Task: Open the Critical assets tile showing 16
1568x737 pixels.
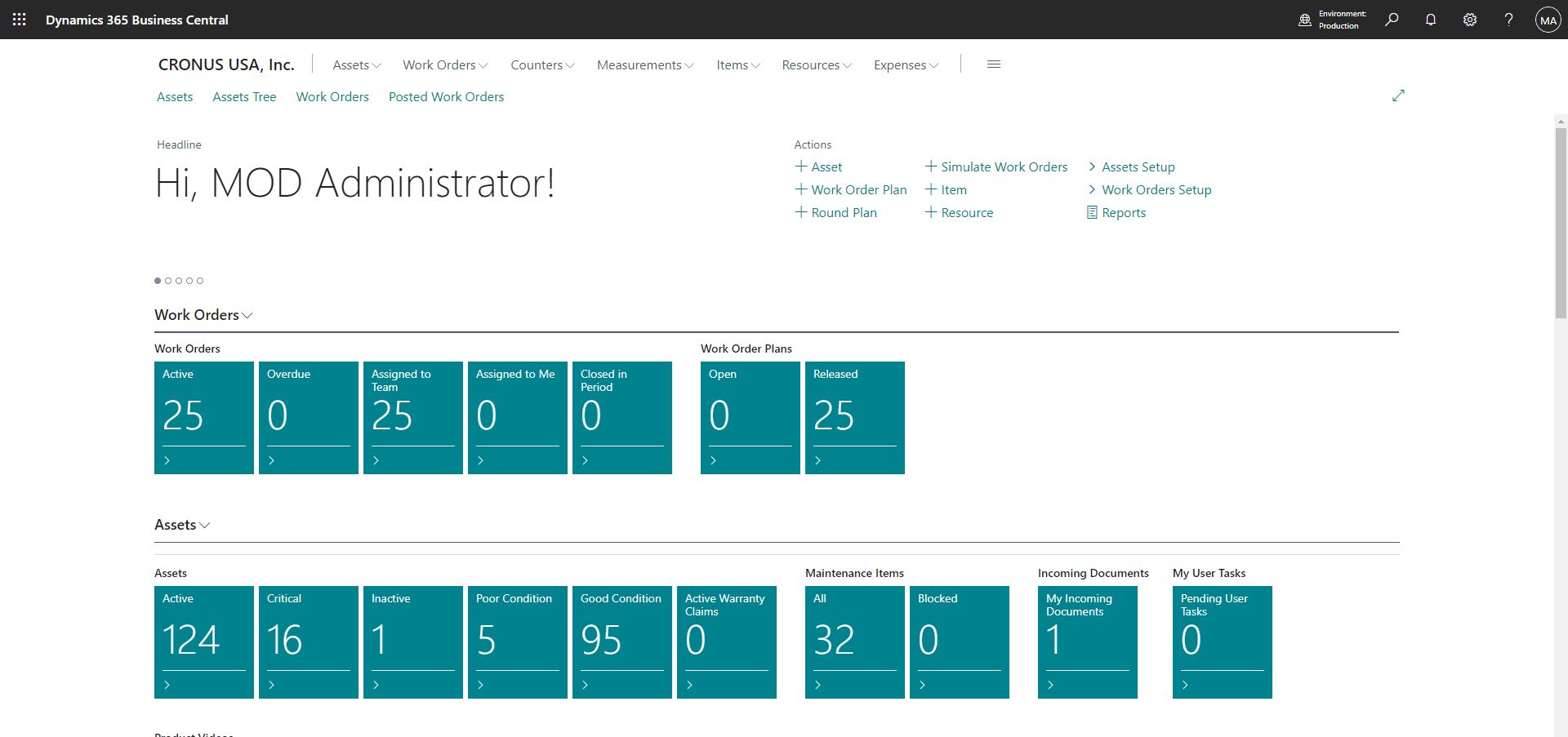Action: 308,642
